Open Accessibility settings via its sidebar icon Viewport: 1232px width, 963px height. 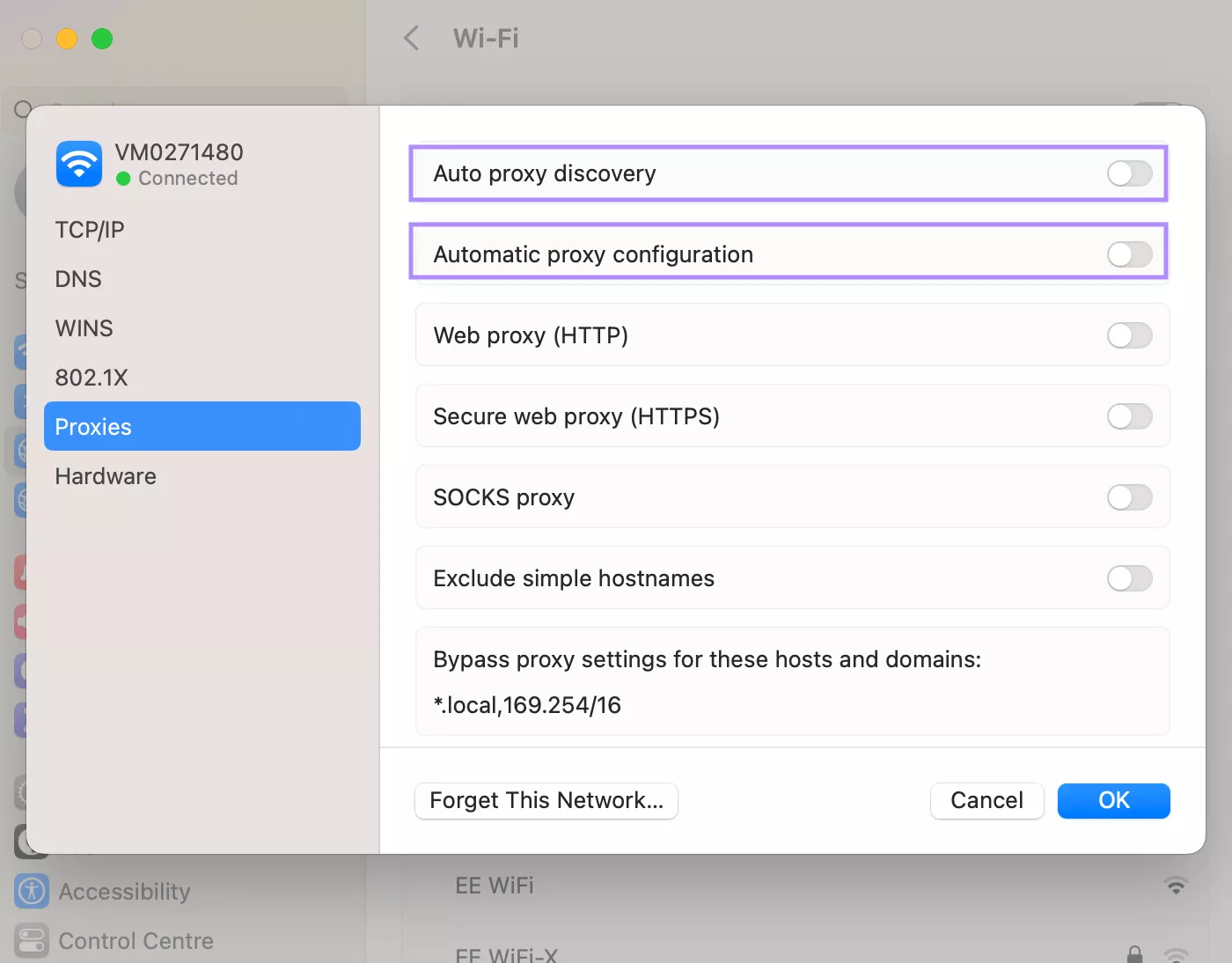pos(31,891)
